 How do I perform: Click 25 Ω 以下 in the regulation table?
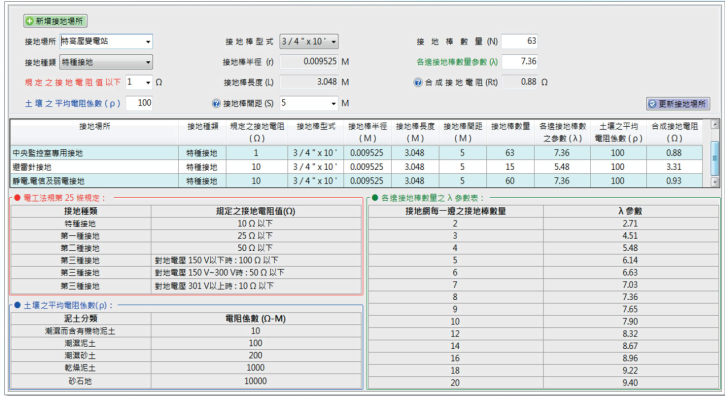pos(255,236)
